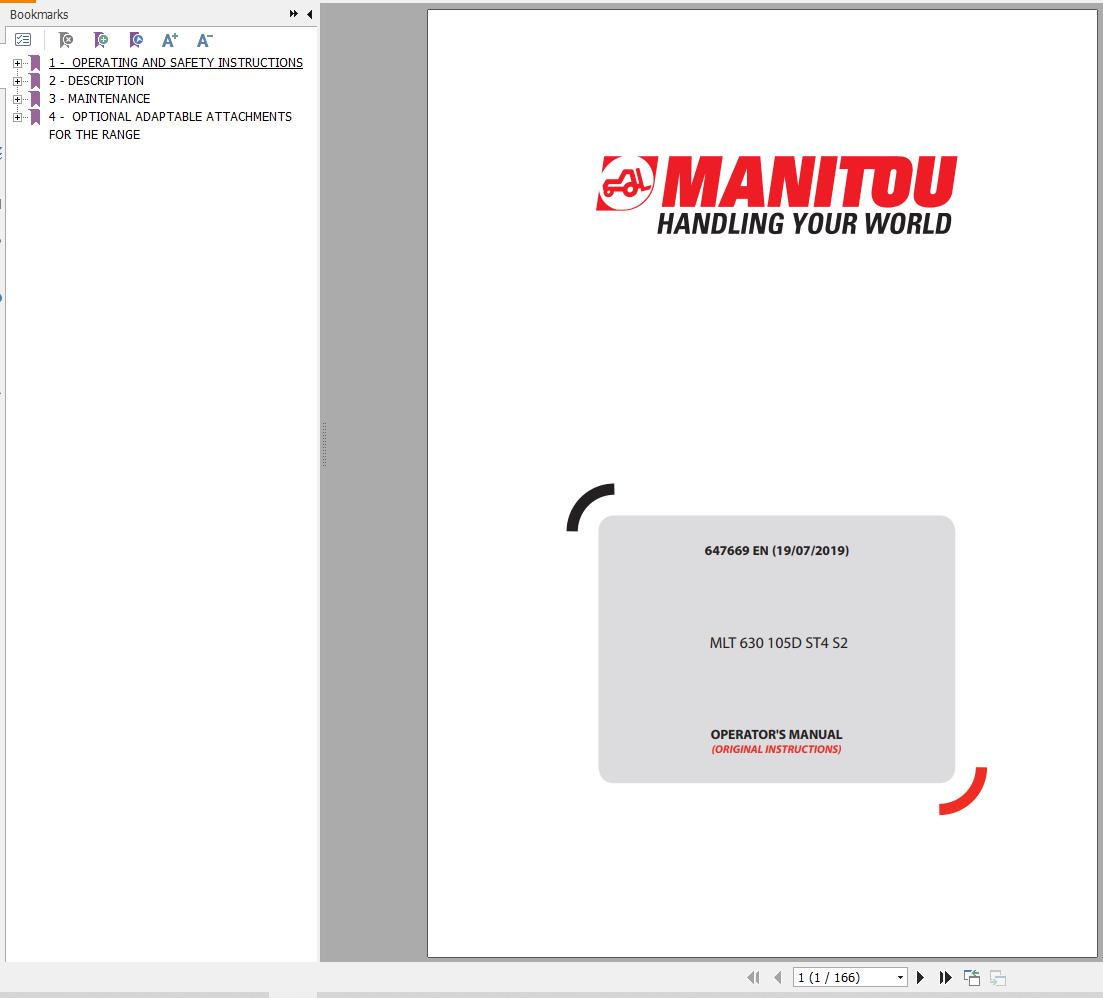The width and height of the screenshot is (1103, 998).
Task: Click the Bookmarks panel title
Action: pos(39,14)
